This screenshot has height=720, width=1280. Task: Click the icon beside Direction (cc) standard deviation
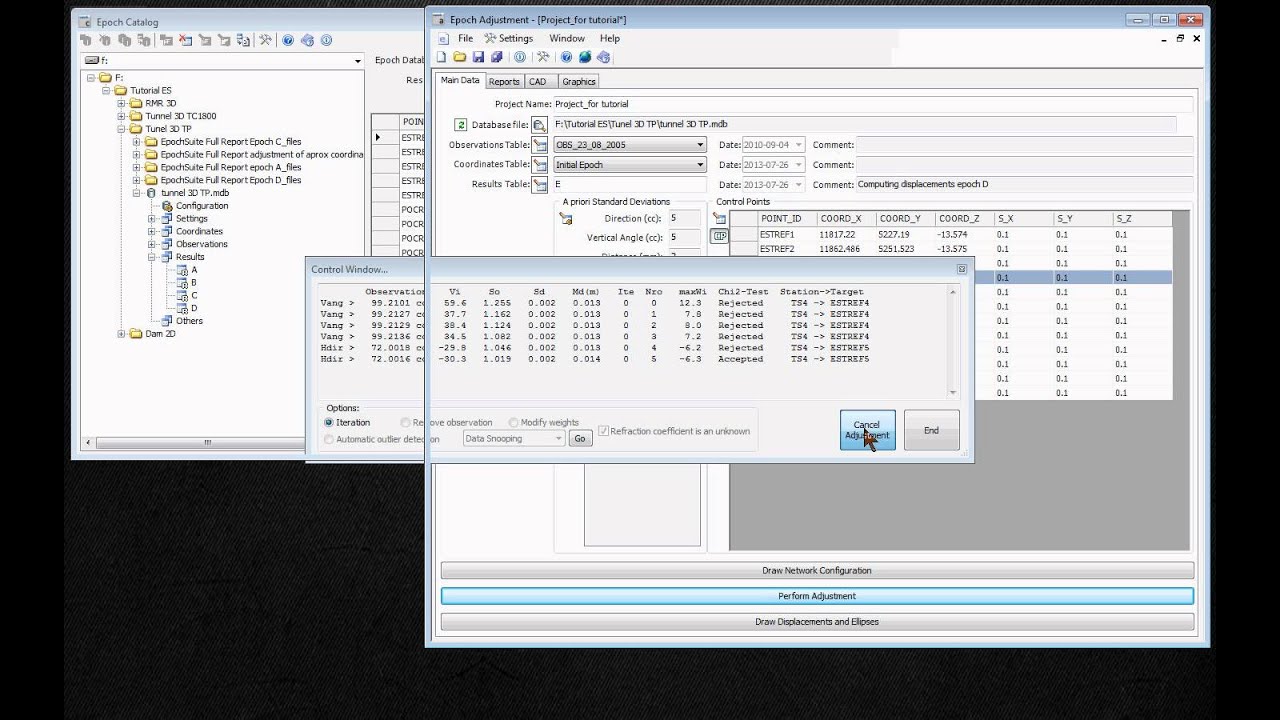pyautogui.click(x=566, y=218)
